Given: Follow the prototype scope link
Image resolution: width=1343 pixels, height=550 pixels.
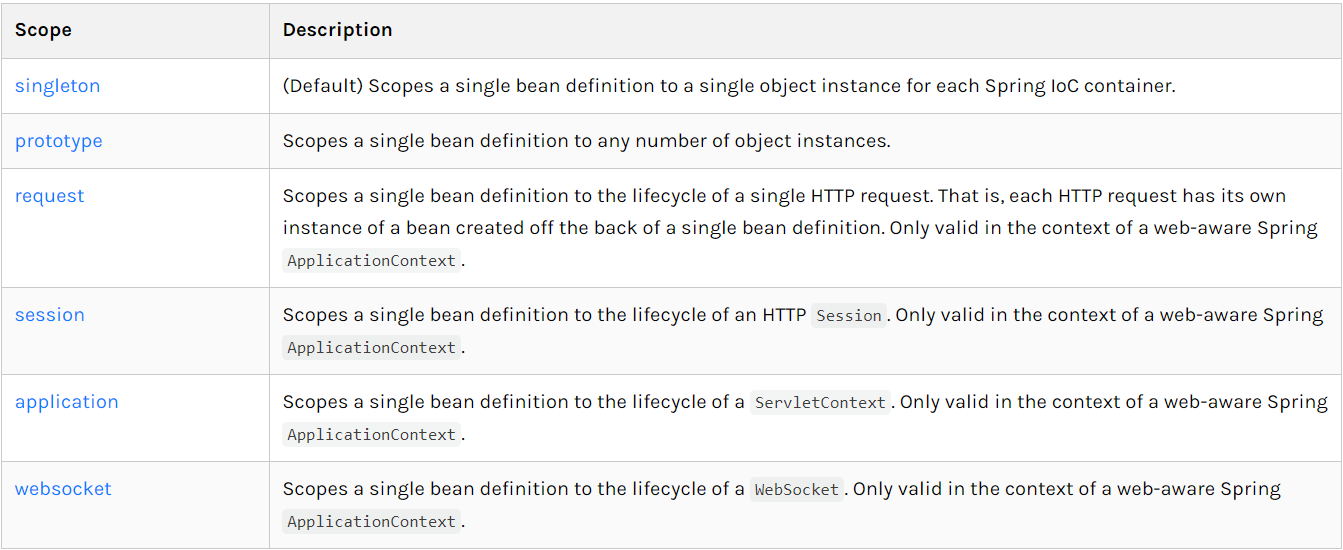Looking at the screenshot, I should pyautogui.click(x=58, y=141).
